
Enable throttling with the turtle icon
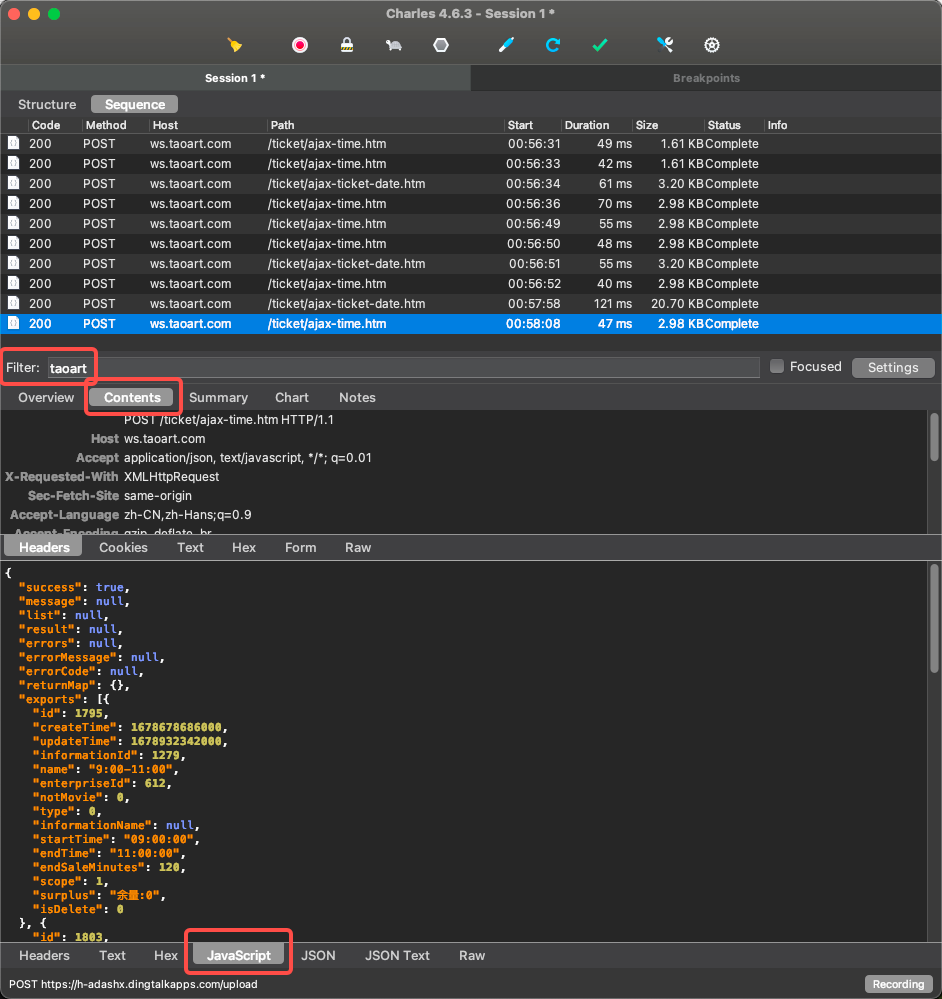(394, 45)
